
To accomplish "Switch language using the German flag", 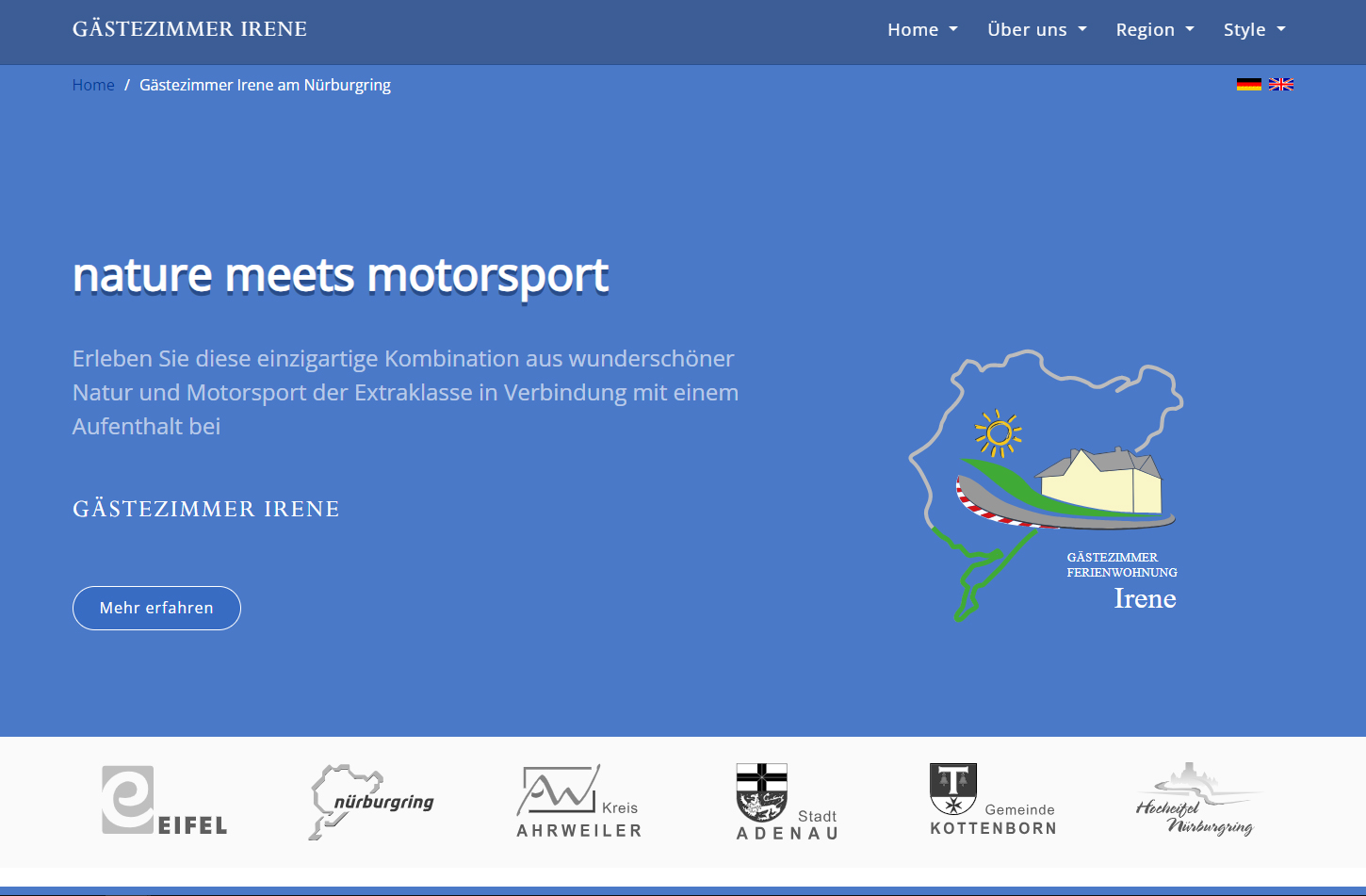I will tap(1248, 85).
